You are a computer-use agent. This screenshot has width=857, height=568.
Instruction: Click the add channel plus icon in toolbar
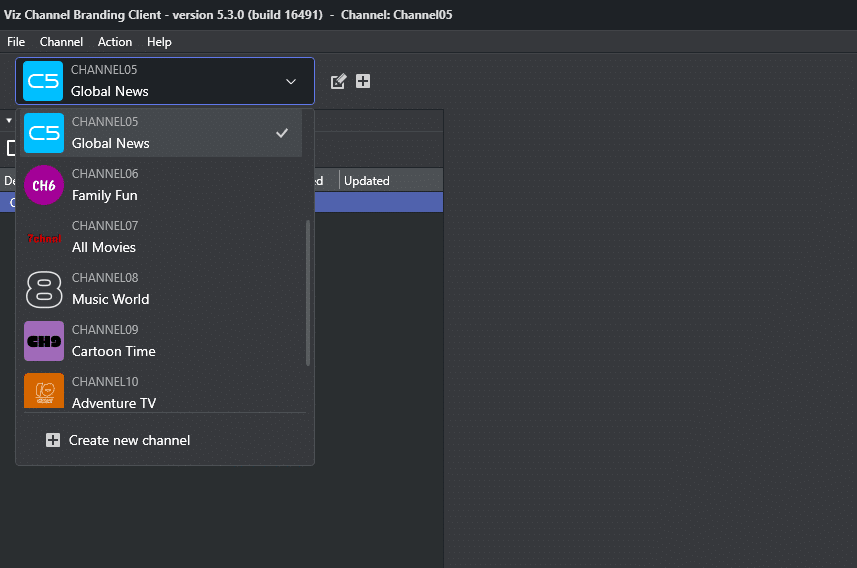coord(363,81)
